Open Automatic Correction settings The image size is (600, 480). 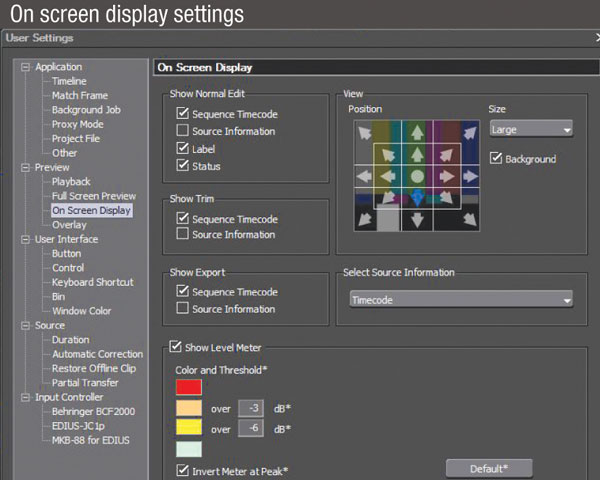coord(98,354)
